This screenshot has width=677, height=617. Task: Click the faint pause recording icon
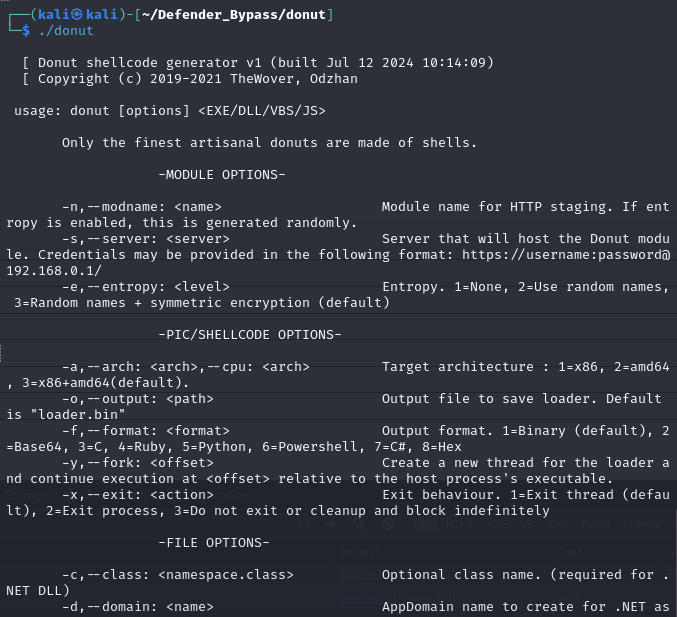(x=304, y=524)
